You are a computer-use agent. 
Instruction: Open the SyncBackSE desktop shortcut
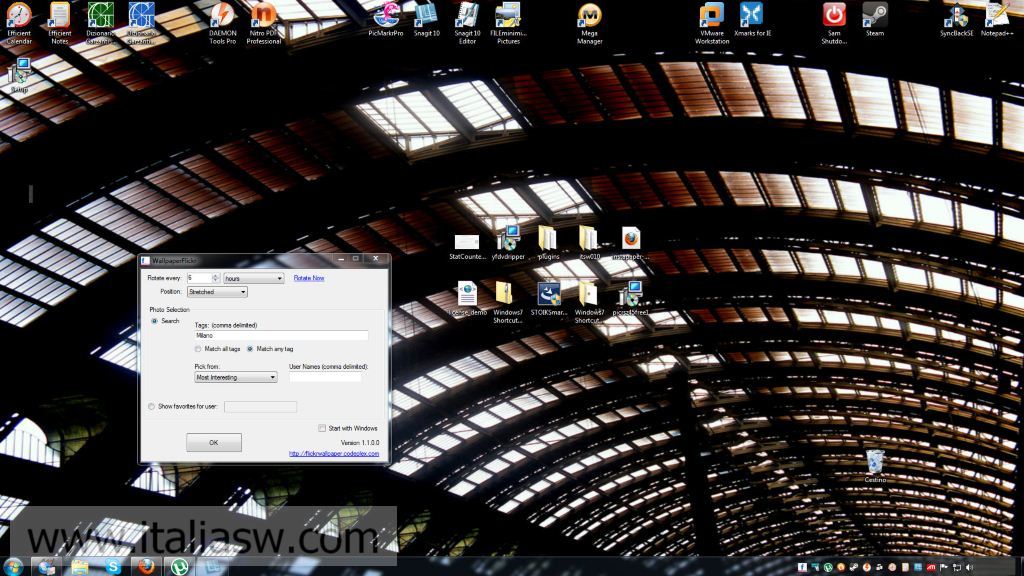957,20
